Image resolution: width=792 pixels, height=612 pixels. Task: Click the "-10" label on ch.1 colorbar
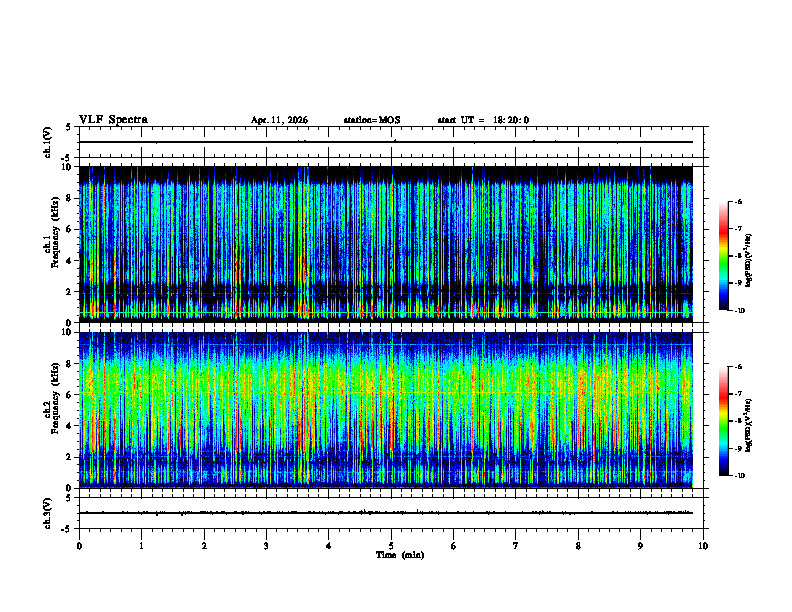[740, 311]
